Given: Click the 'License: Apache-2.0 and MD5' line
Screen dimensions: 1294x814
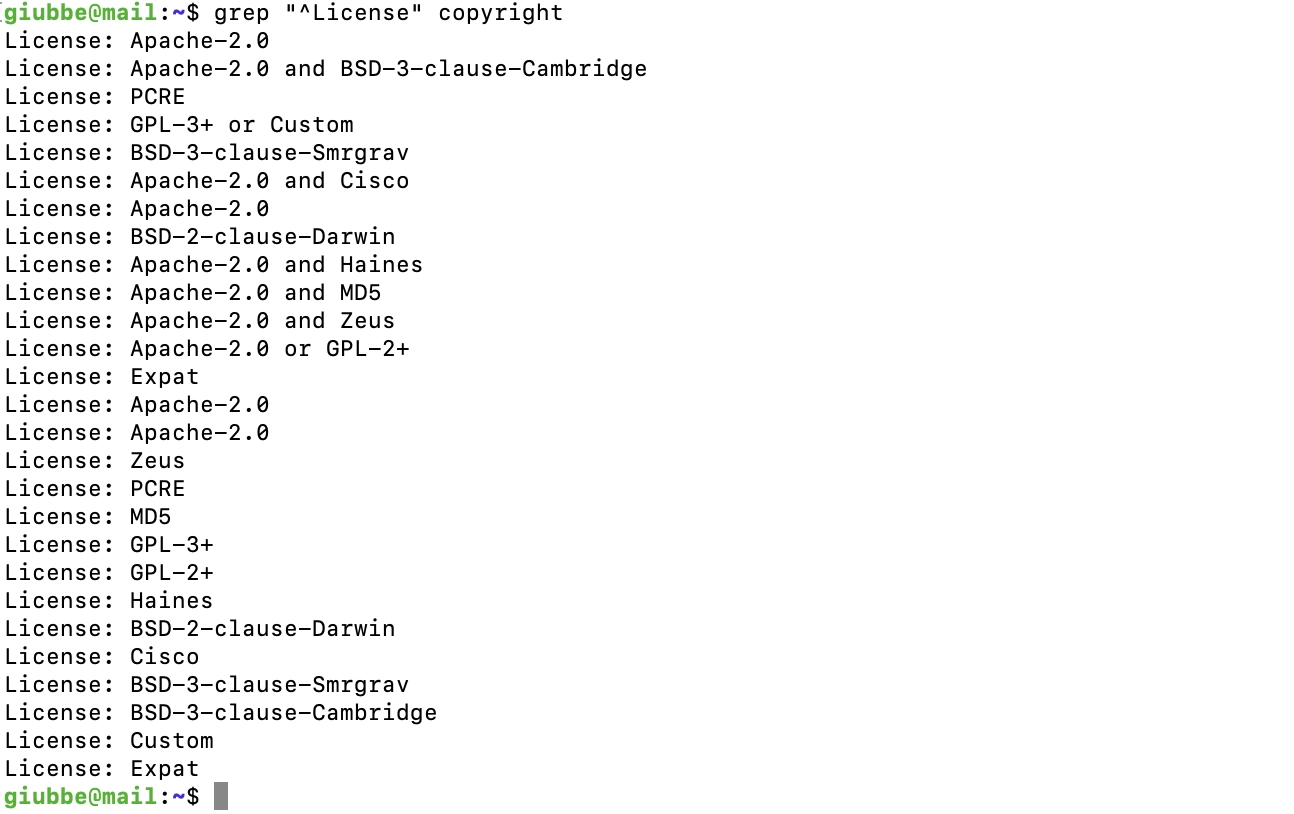Looking at the screenshot, I should tap(193, 293).
